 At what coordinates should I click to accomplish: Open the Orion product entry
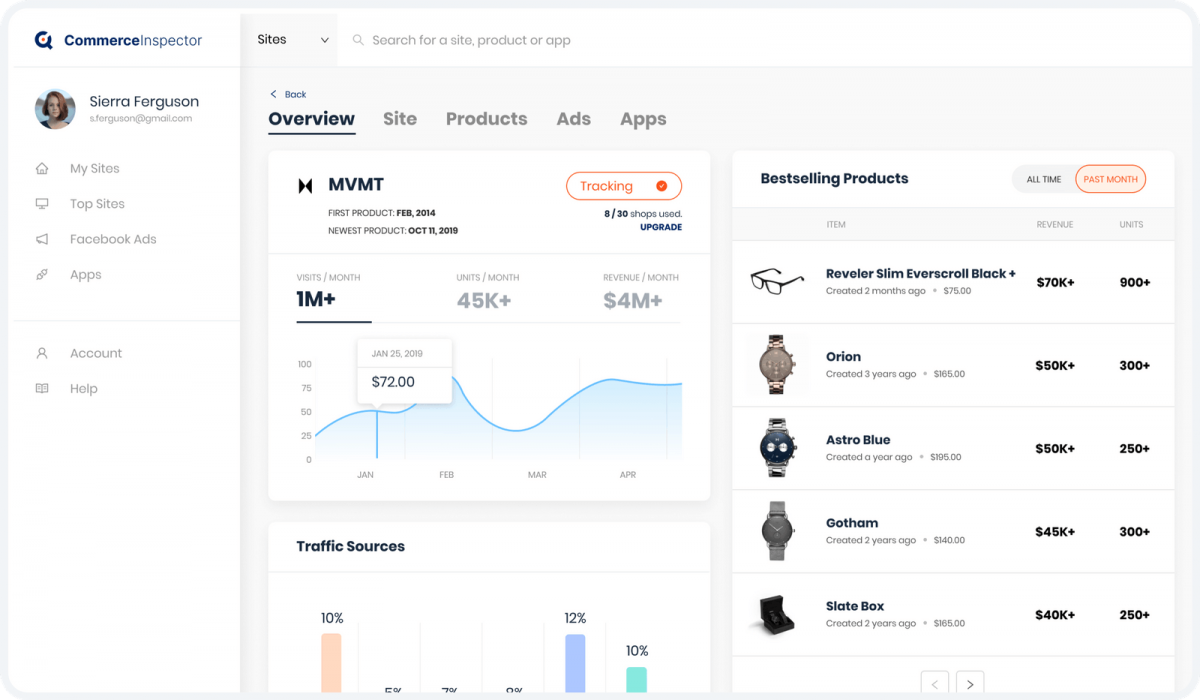click(843, 356)
